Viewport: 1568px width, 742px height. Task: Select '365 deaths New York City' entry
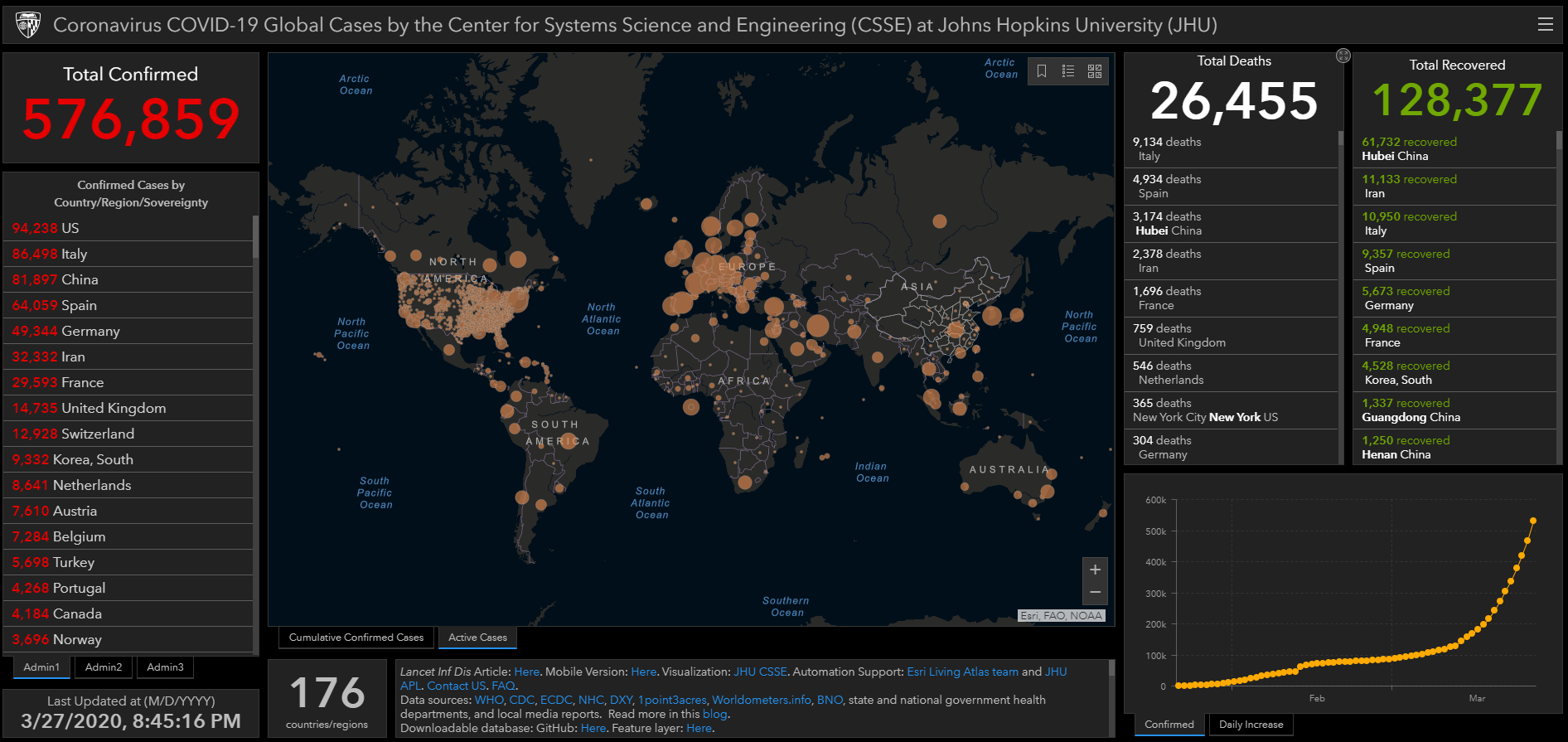[x=1232, y=410]
